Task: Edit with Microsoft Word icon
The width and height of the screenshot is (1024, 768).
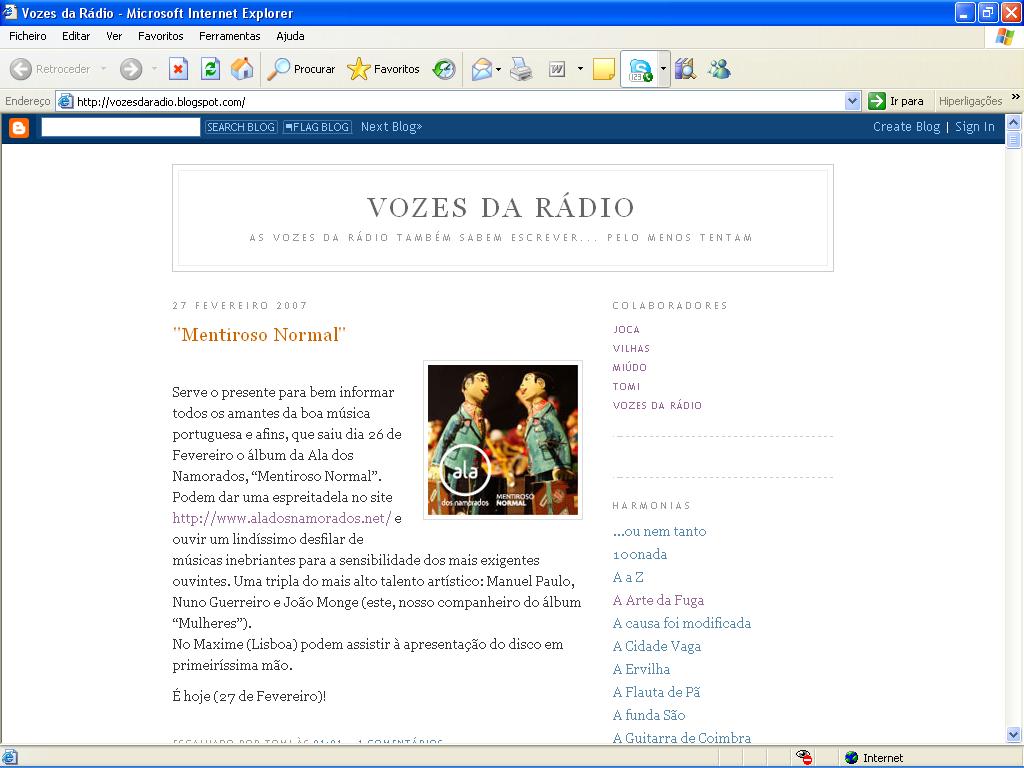Action: click(x=557, y=69)
